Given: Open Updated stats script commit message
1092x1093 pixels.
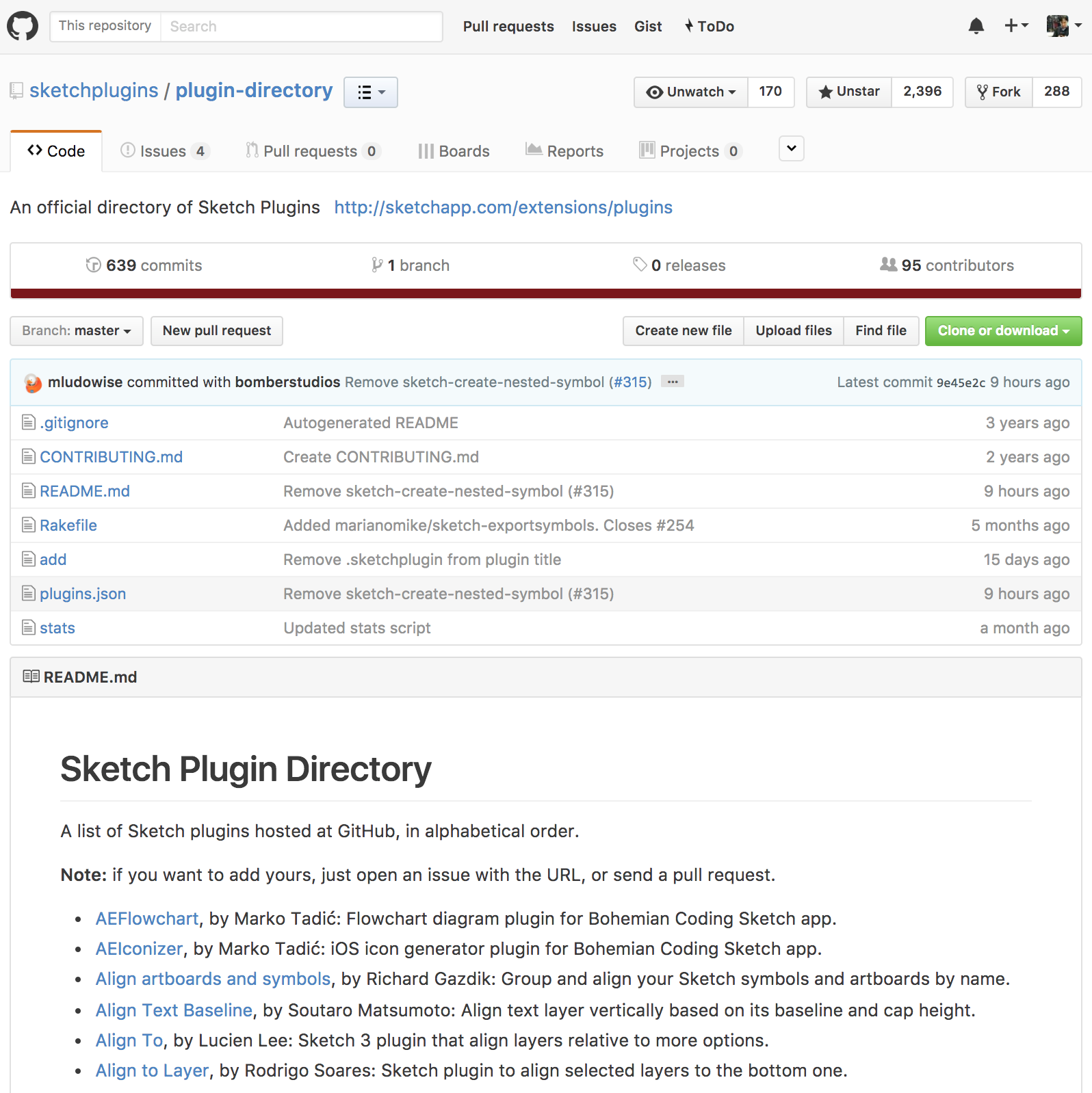Looking at the screenshot, I should pyautogui.click(x=357, y=628).
